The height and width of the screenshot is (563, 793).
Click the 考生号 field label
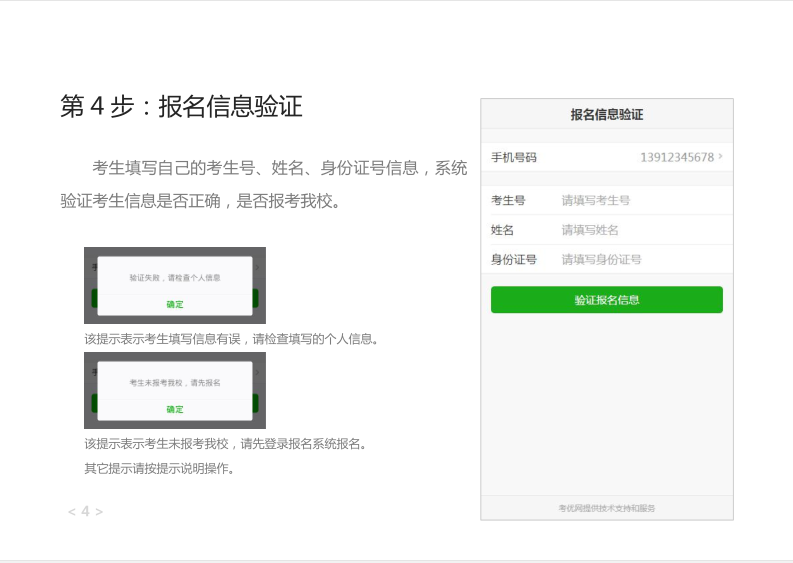click(x=508, y=200)
